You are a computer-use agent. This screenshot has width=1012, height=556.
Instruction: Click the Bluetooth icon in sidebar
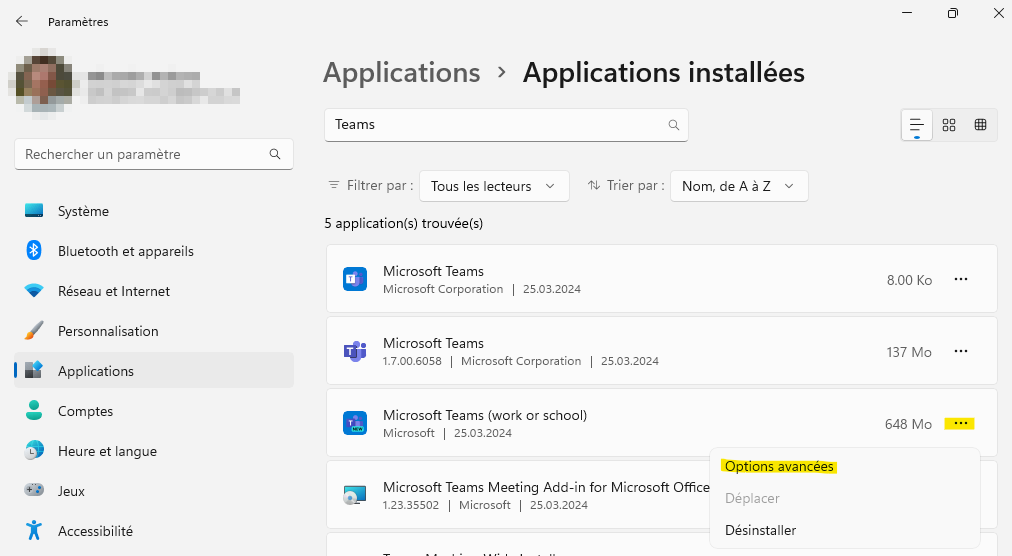tap(34, 251)
